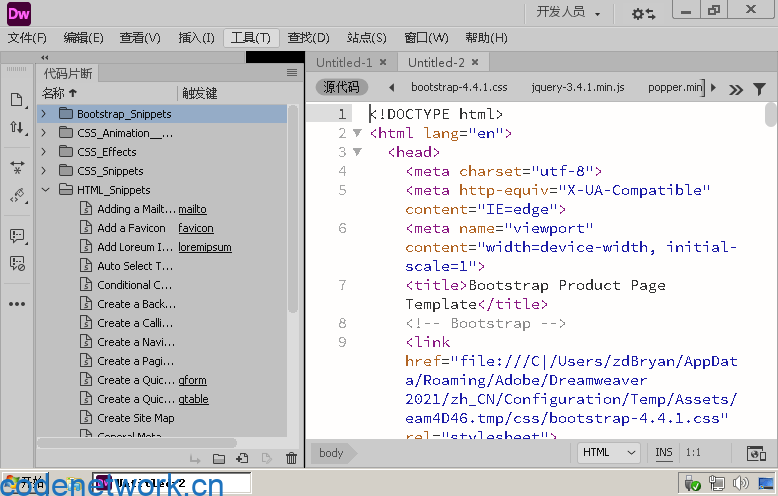
Task: Click the edit snippet icon at panel bottom
Action: pyautogui.click(x=266, y=458)
